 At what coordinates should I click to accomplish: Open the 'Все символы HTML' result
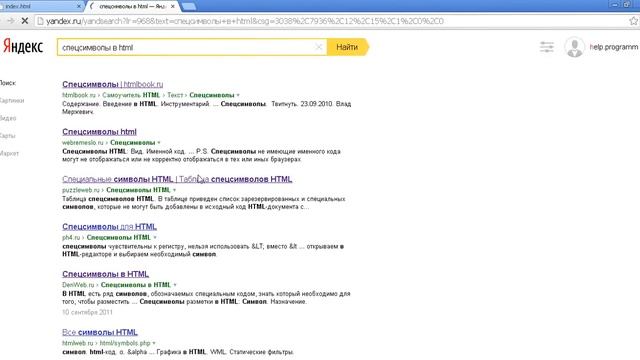(100, 332)
